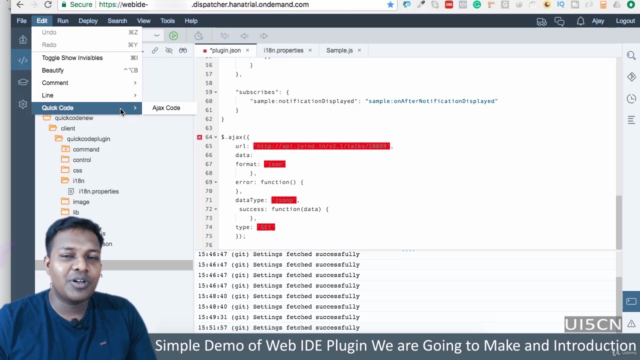Close the i18n.properties tab
The height and width of the screenshot is (360, 640).
point(310,51)
